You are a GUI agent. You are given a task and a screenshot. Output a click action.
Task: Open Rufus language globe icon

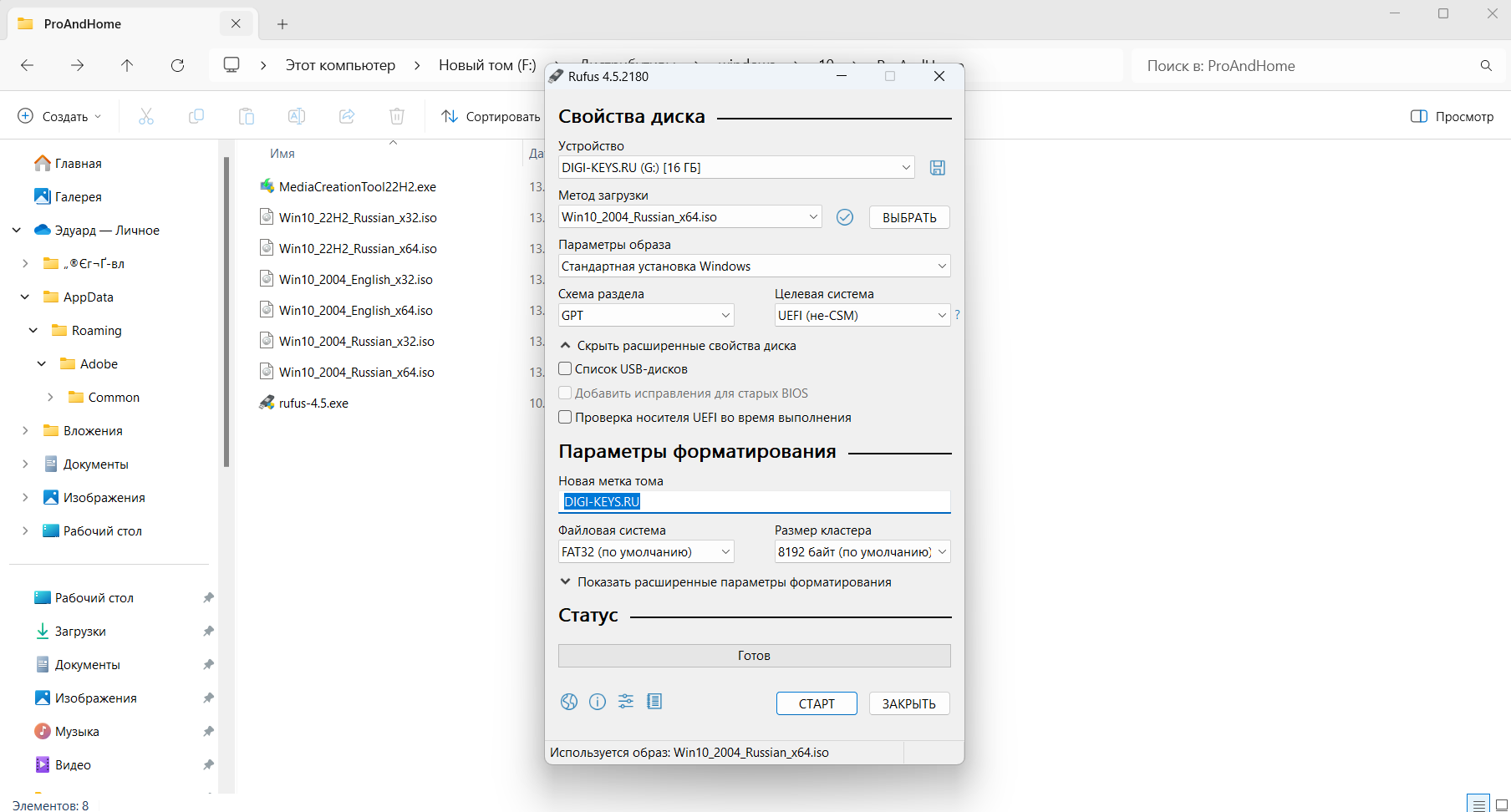point(569,702)
